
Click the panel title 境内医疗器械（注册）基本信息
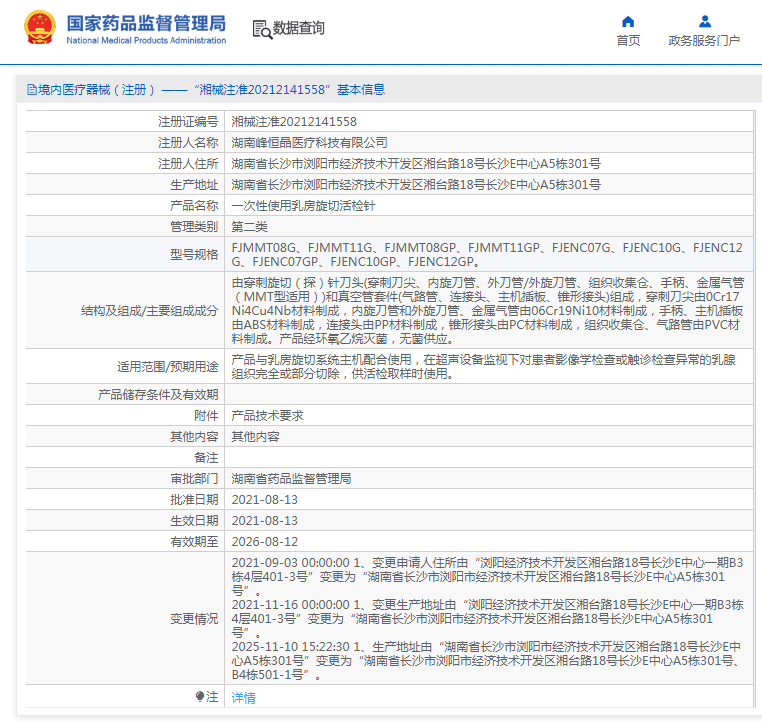point(211,89)
